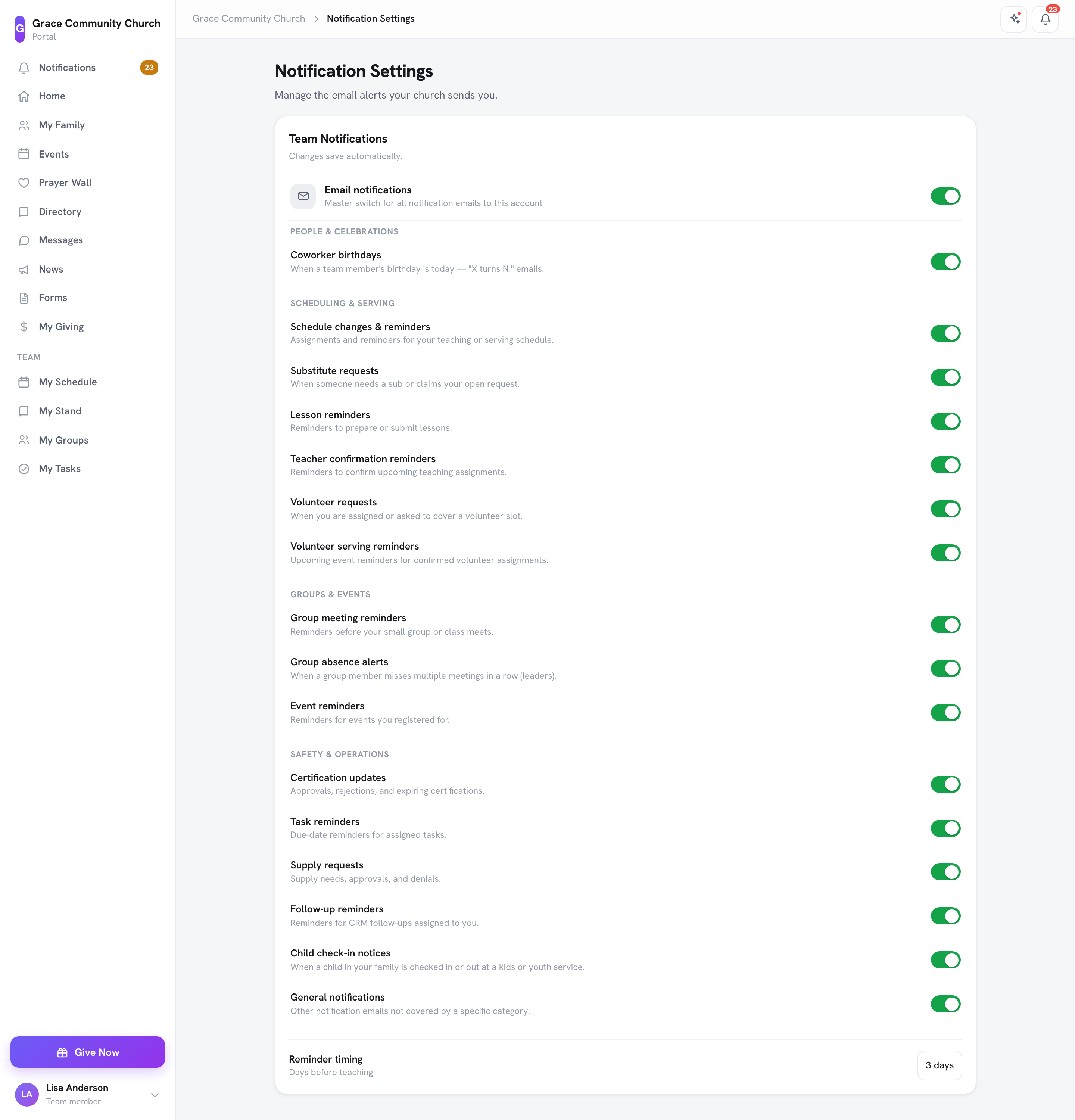Screen dimensions: 1075x1120
Task: Disable the Email notifications master switch
Action: (x=945, y=196)
